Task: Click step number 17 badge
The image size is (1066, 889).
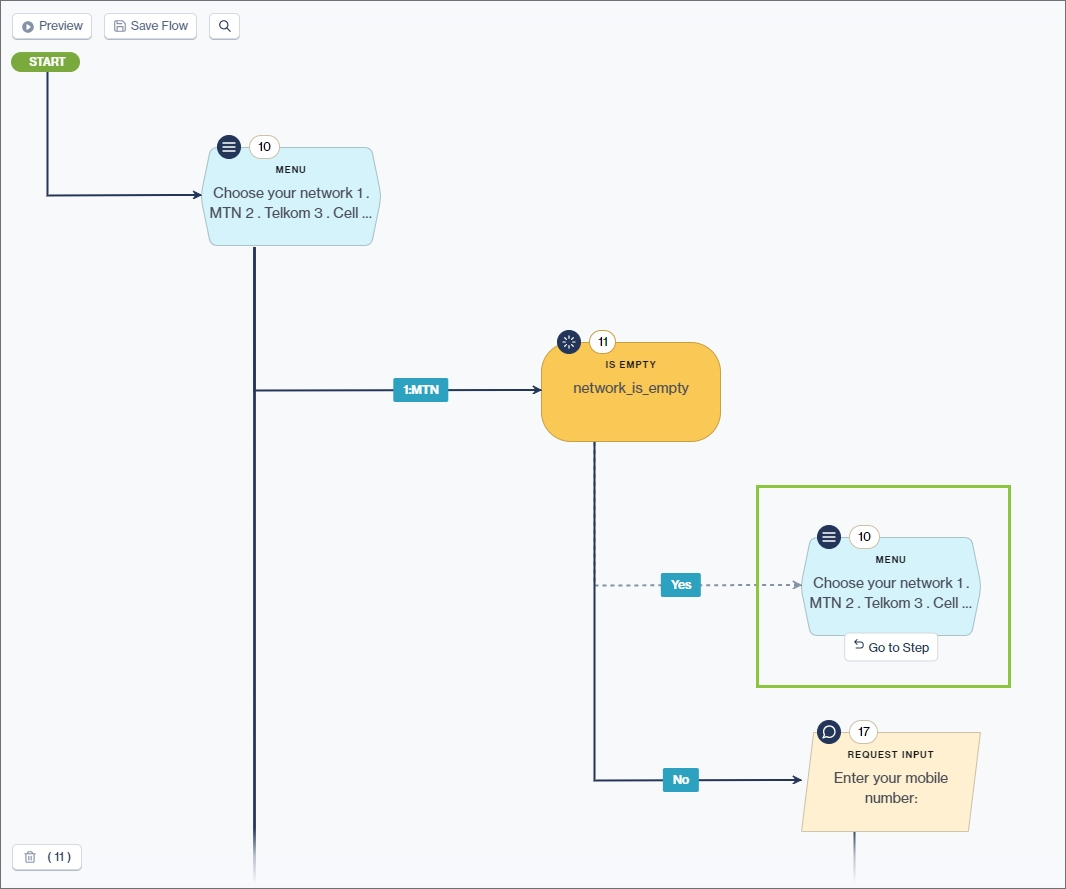Action: [864, 731]
